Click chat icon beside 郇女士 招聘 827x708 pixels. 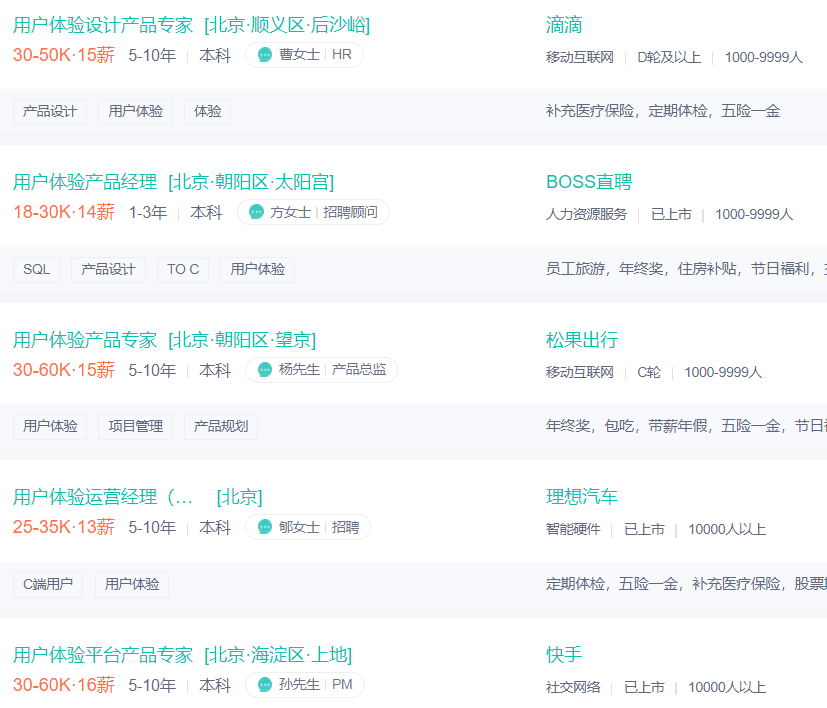pyautogui.click(x=265, y=527)
